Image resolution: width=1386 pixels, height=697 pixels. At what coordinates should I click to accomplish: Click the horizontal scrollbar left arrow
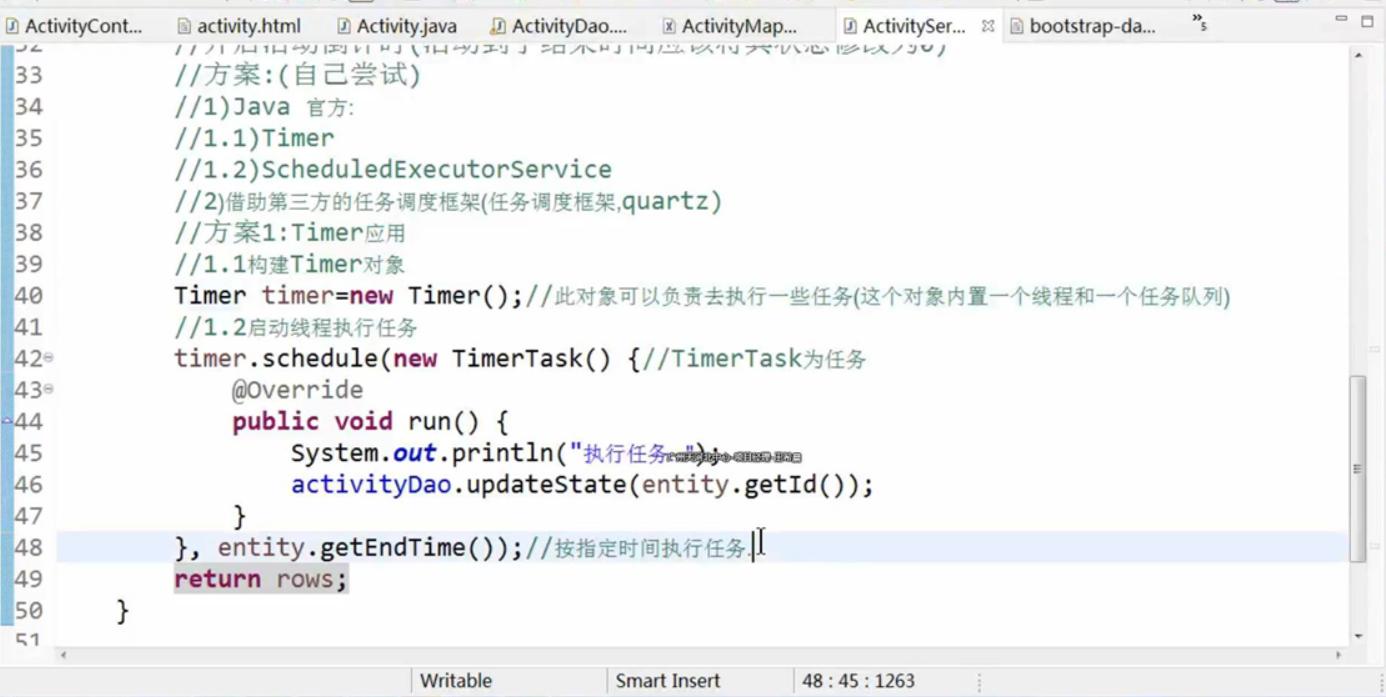64,655
